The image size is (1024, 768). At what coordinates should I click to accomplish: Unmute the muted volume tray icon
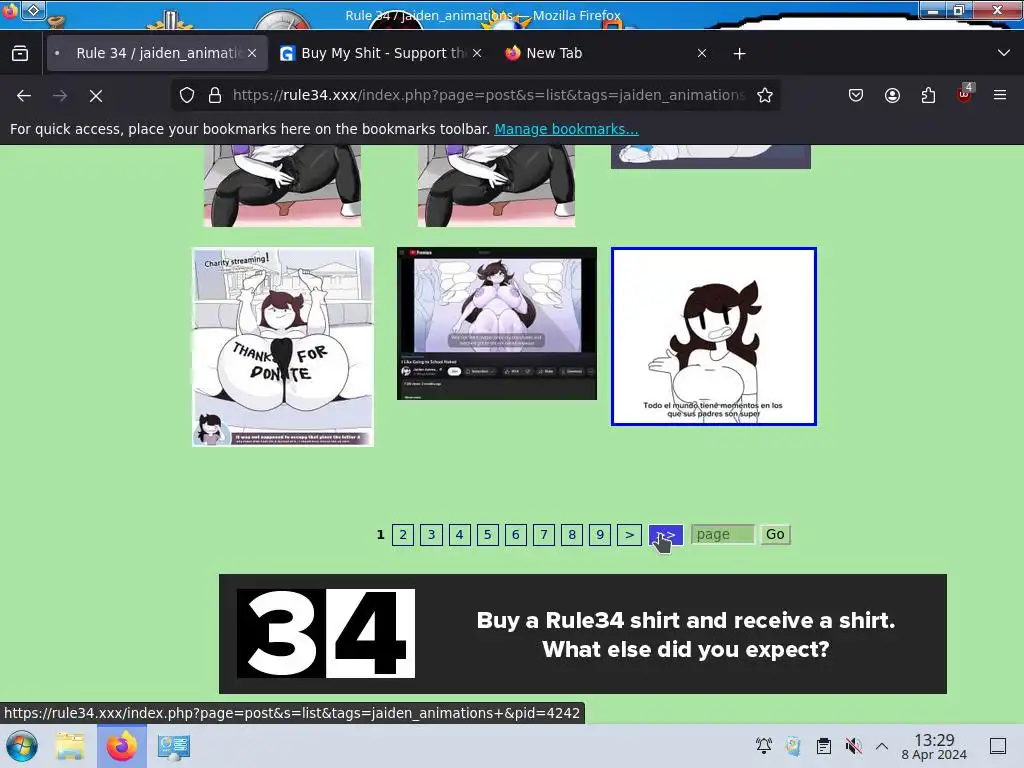tap(853, 746)
